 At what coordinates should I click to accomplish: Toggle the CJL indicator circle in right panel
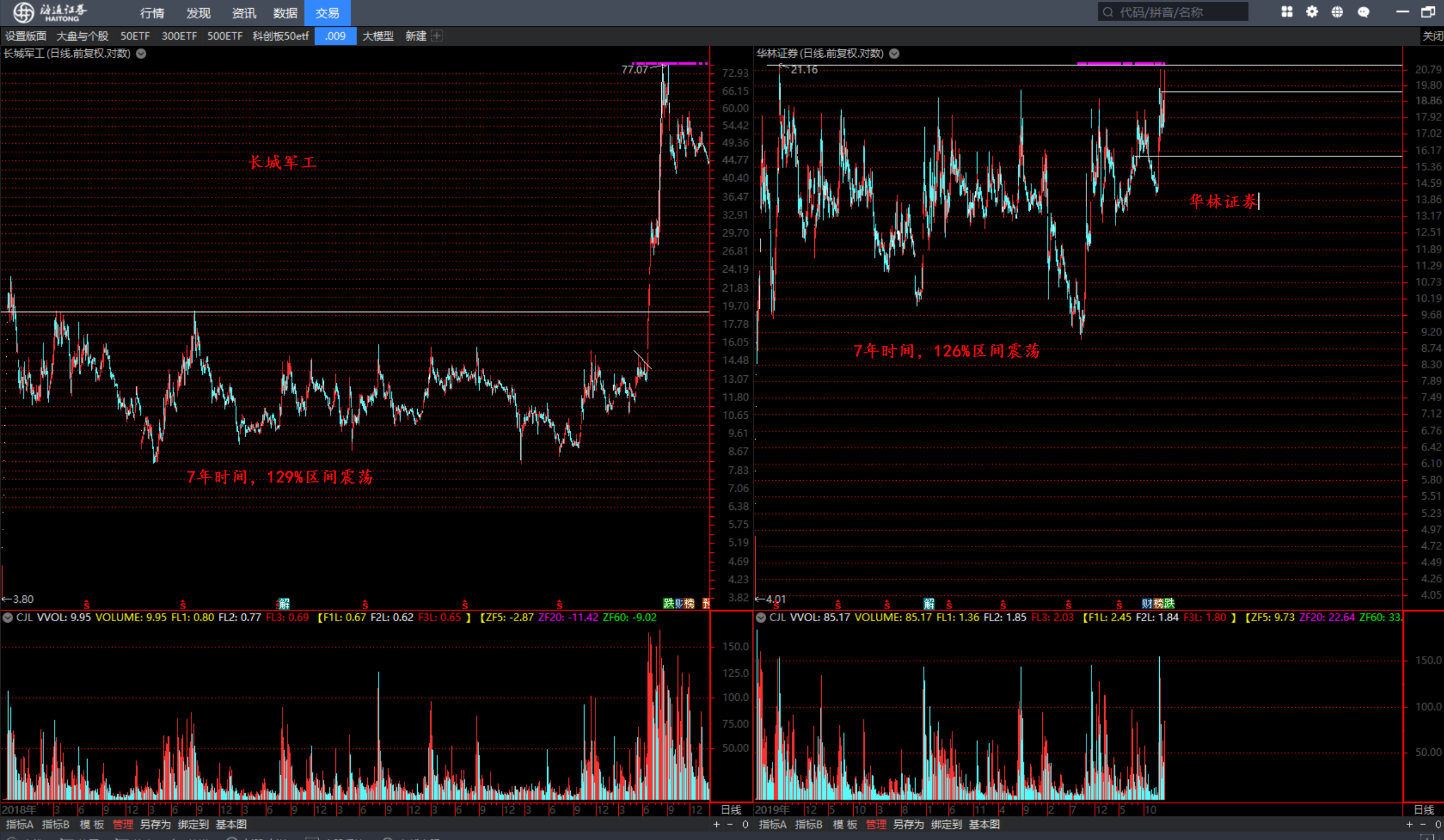pos(761,618)
